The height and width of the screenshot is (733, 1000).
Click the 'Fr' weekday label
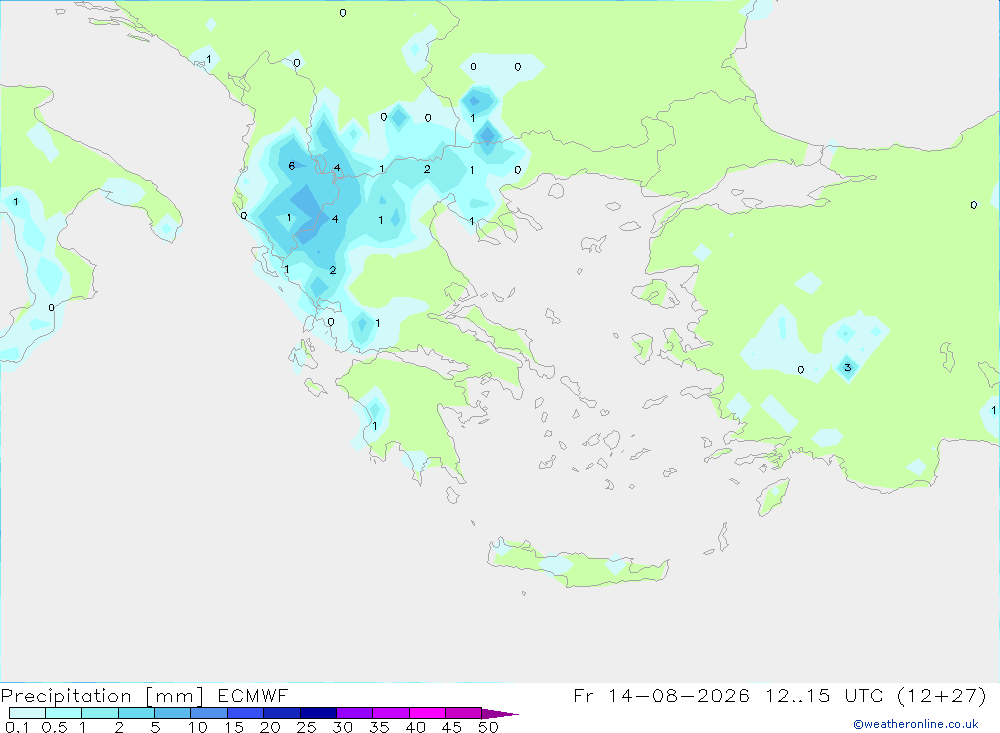(583, 695)
